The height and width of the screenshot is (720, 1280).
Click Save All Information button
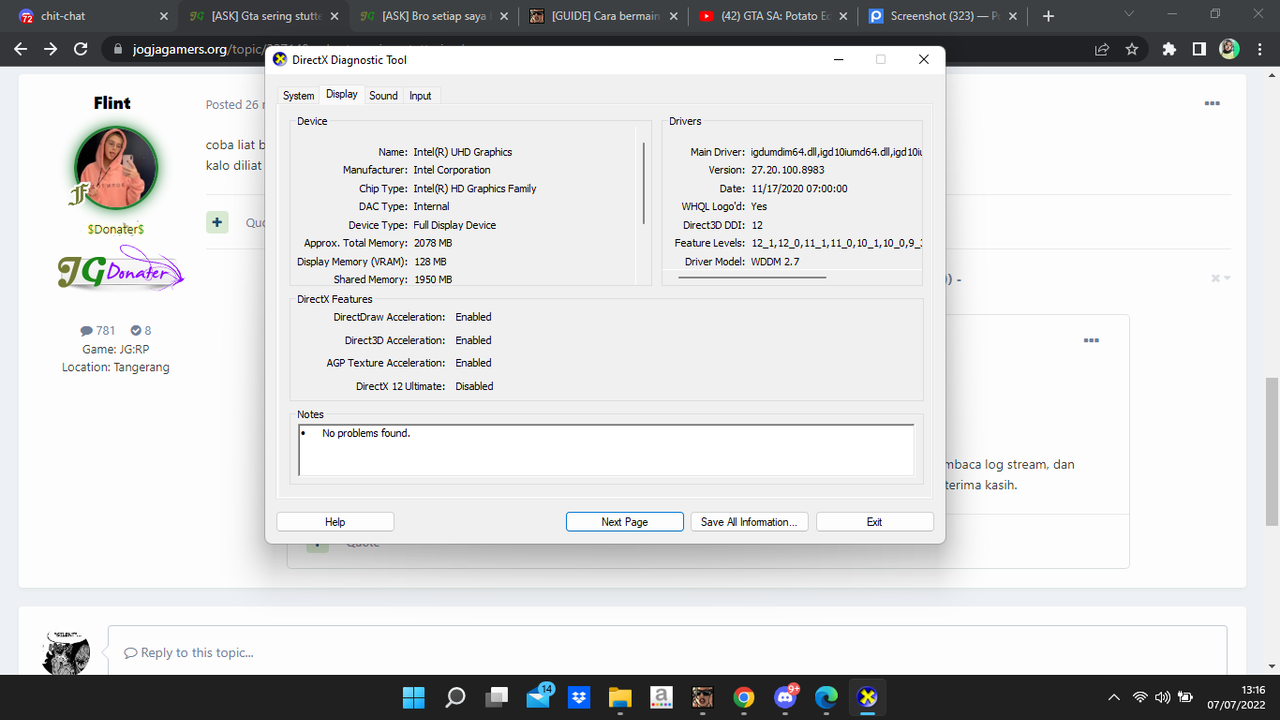(x=749, y=522)
